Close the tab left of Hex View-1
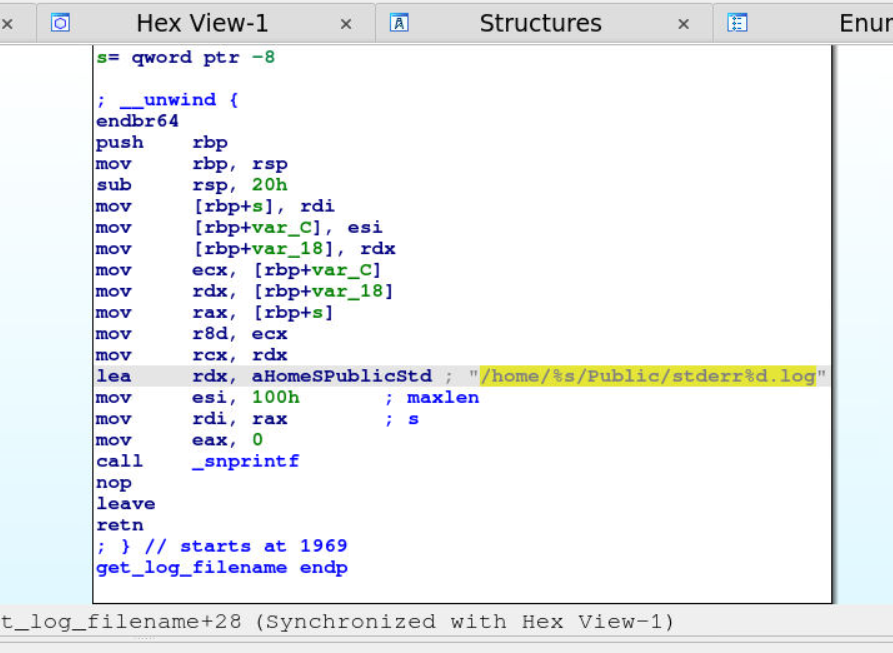893x653 pixels. [8, 24]
